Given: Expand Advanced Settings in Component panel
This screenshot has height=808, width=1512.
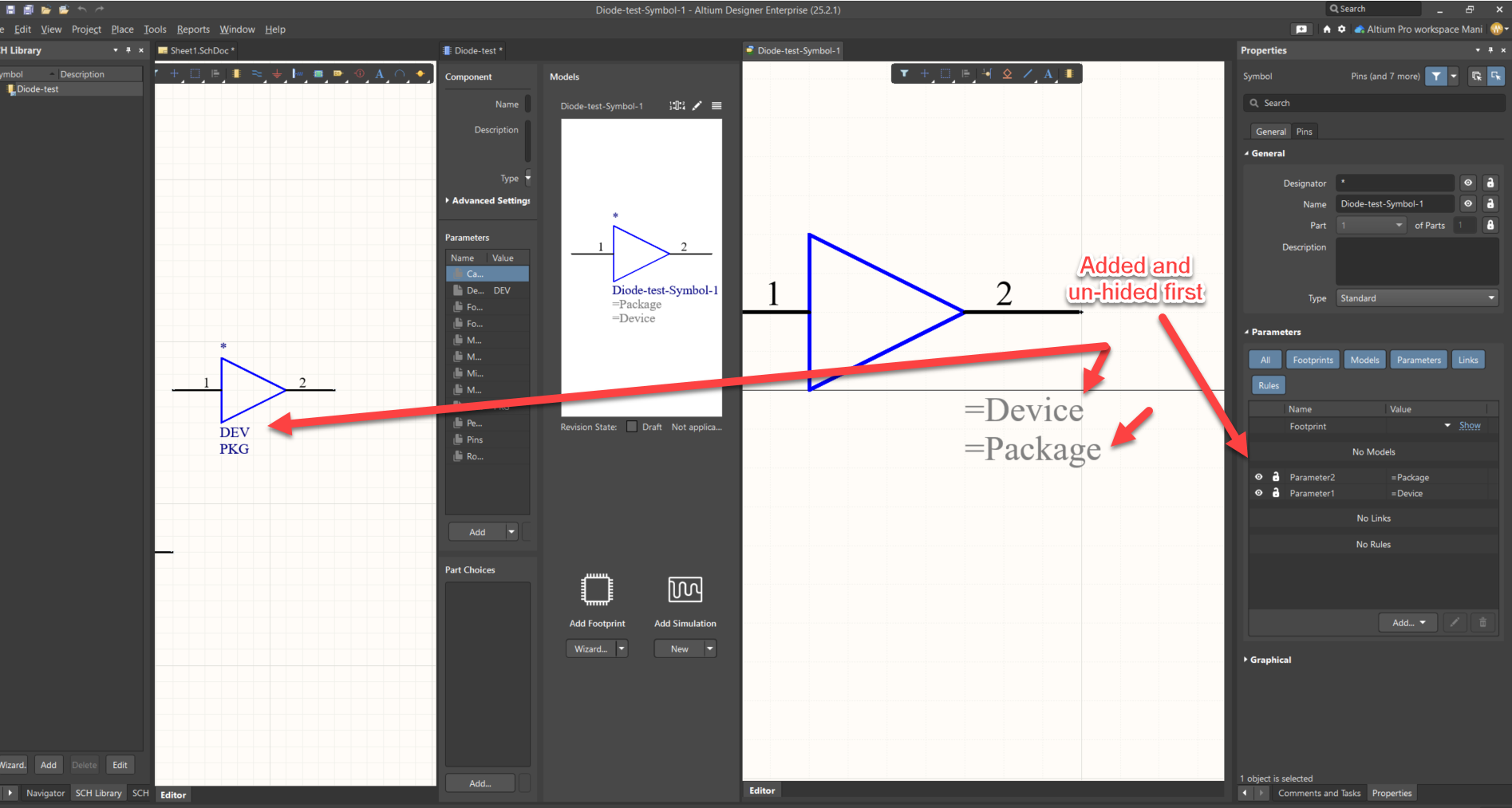Looking at the screenshot, I should tap(447, 200).
